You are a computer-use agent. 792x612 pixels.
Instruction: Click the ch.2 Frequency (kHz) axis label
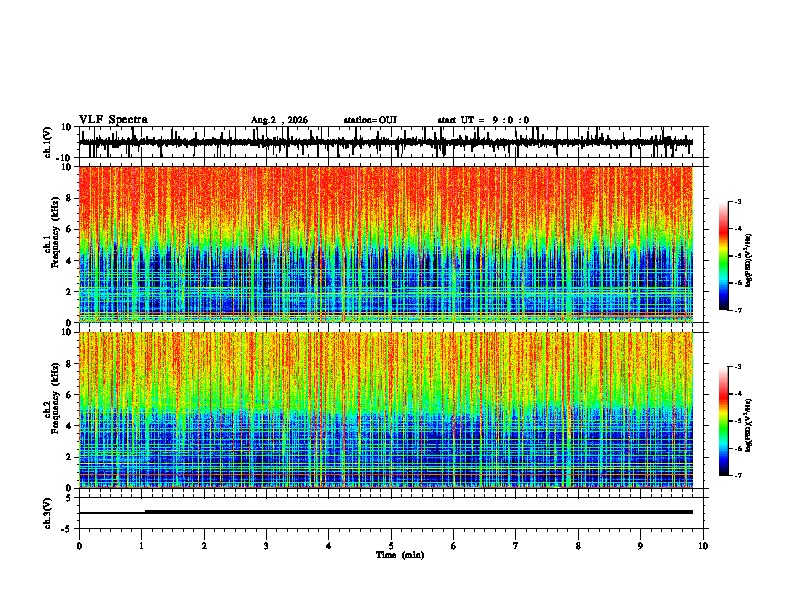51,398
